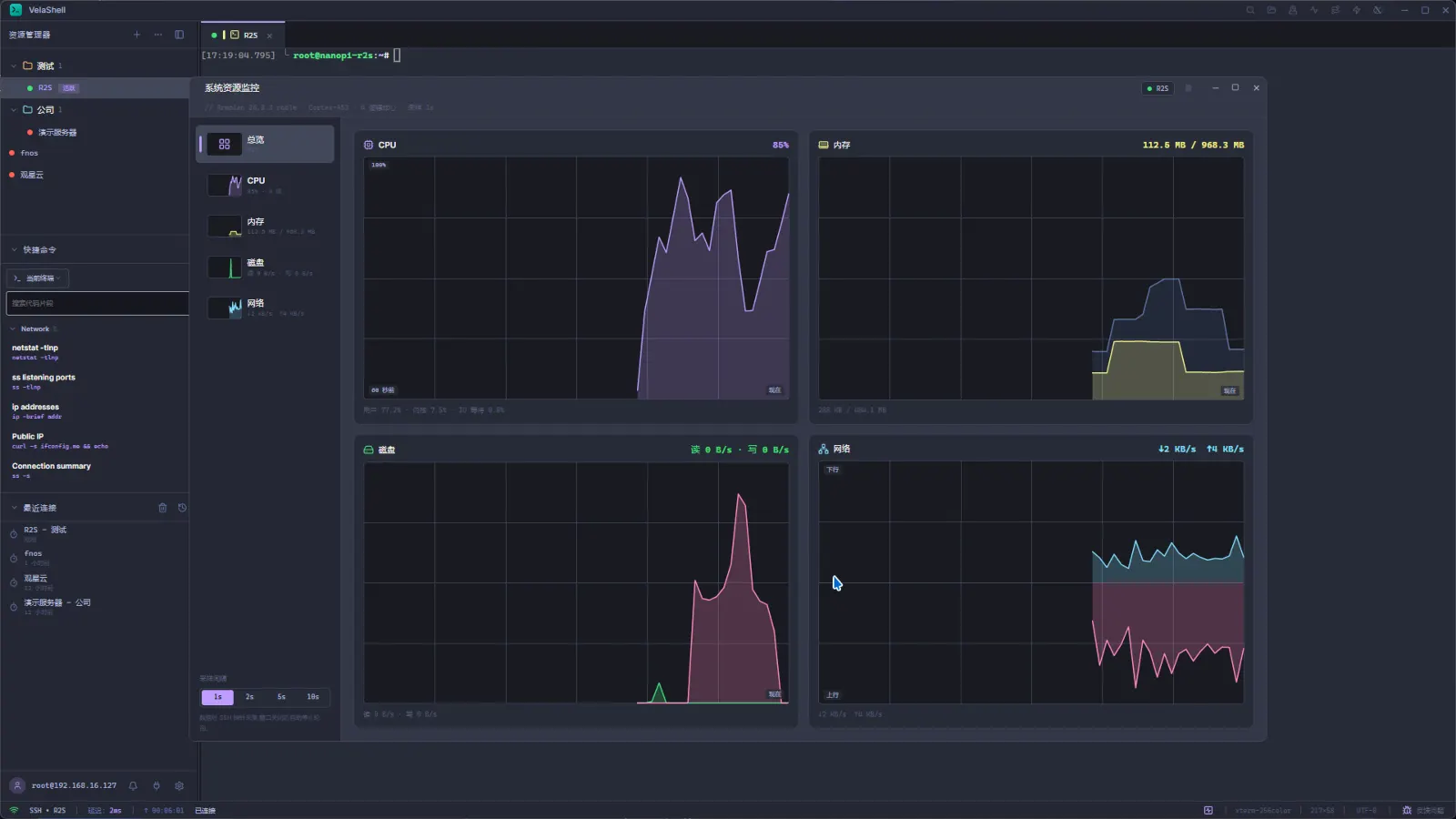Select the R2S terminal tab
Screen dimensions: 1456x819
pyautogui.click(x=242, y=35)
